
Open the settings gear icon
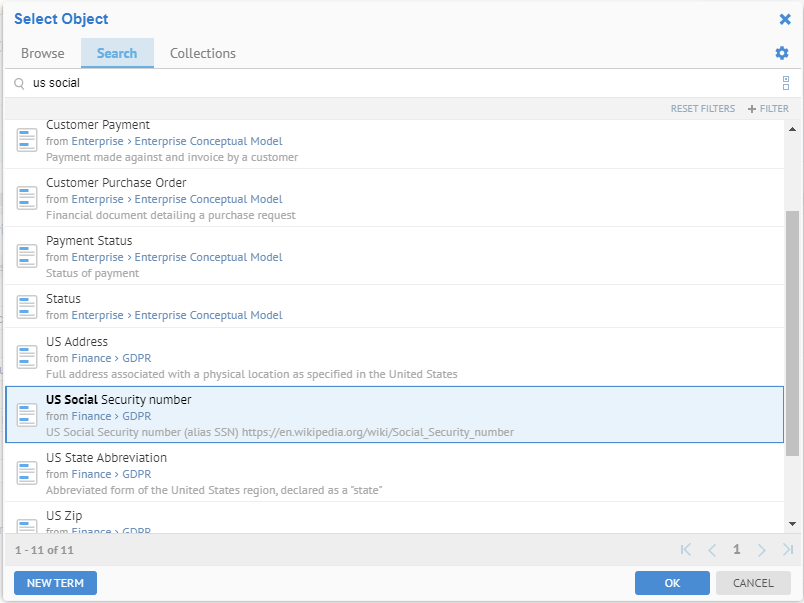782,53
